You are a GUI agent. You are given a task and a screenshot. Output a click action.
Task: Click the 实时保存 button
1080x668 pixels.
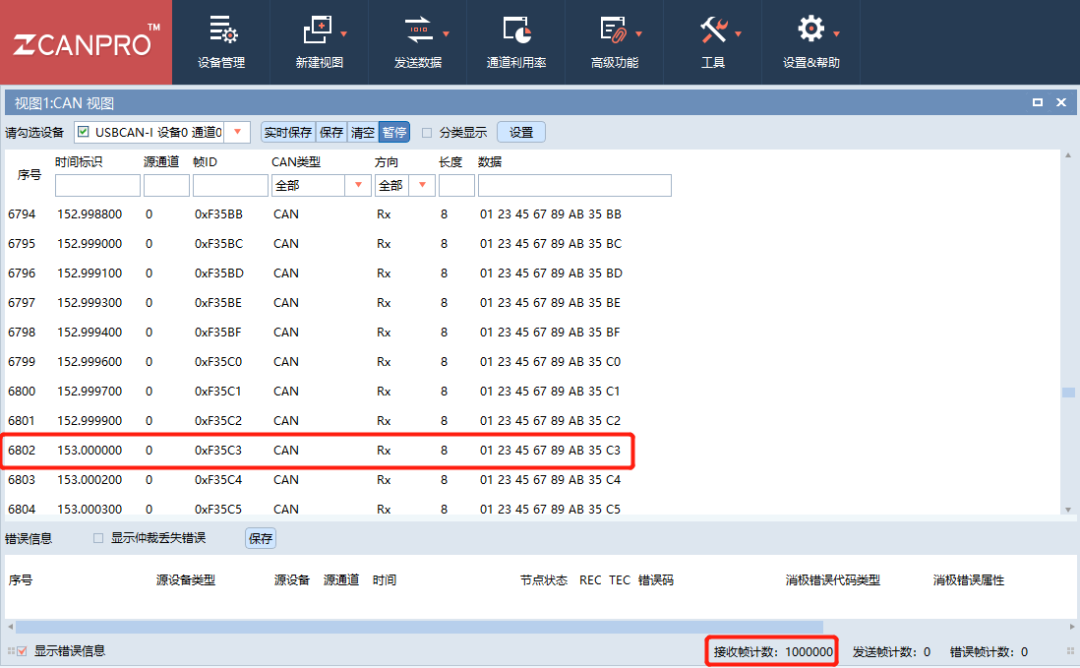(x=288, y=132)
